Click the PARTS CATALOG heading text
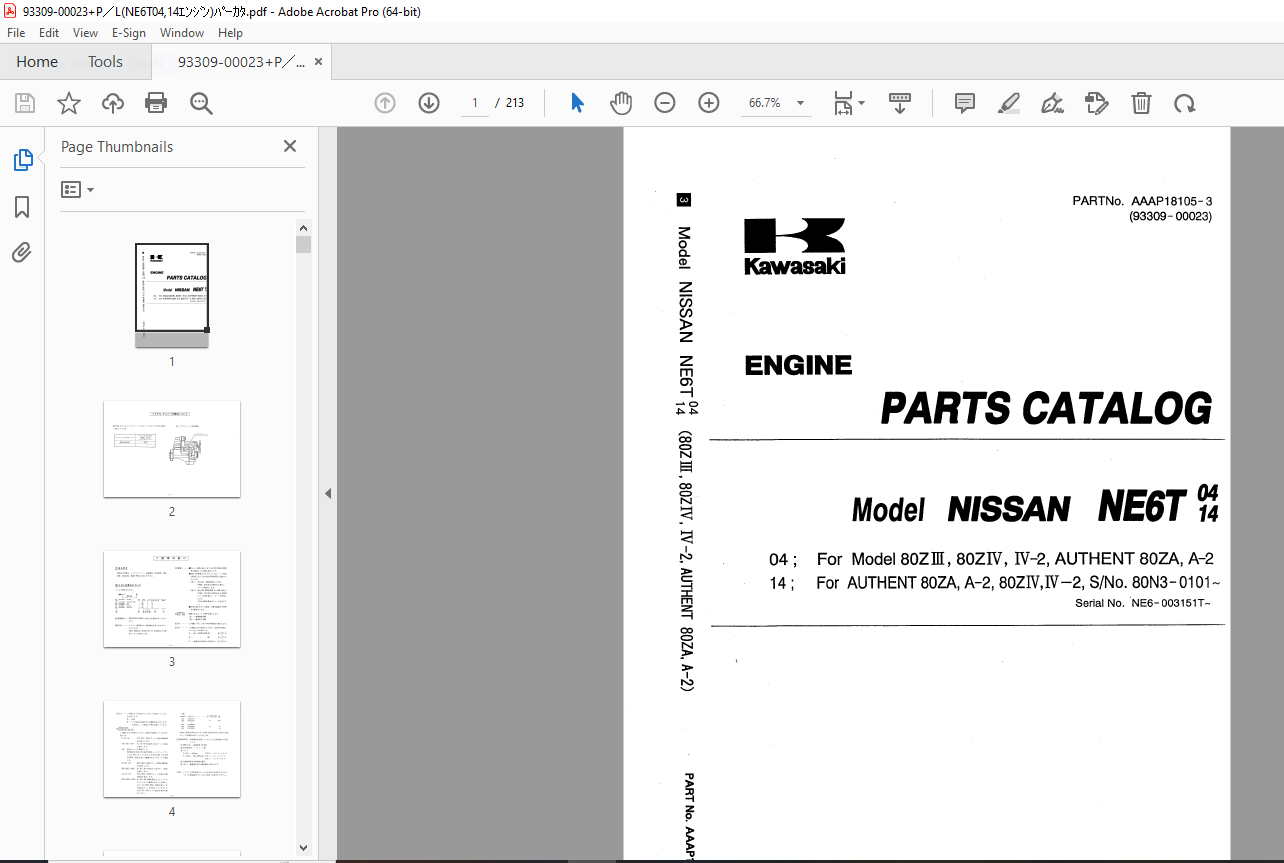 [1046, 409]
